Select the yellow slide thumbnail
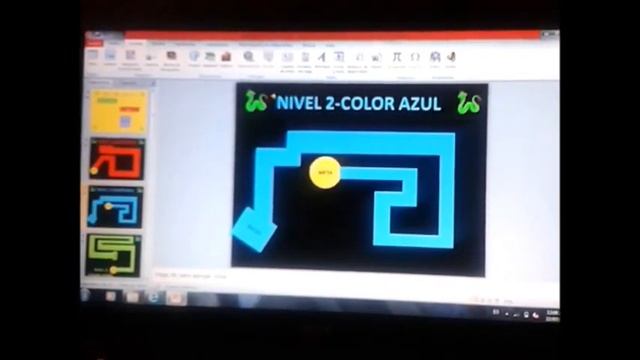 [x=118, y=112]
